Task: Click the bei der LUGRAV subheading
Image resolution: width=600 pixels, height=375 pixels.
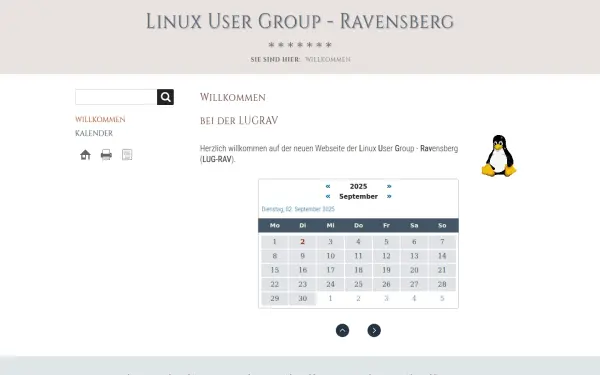Action: click(x=239, y=121)
